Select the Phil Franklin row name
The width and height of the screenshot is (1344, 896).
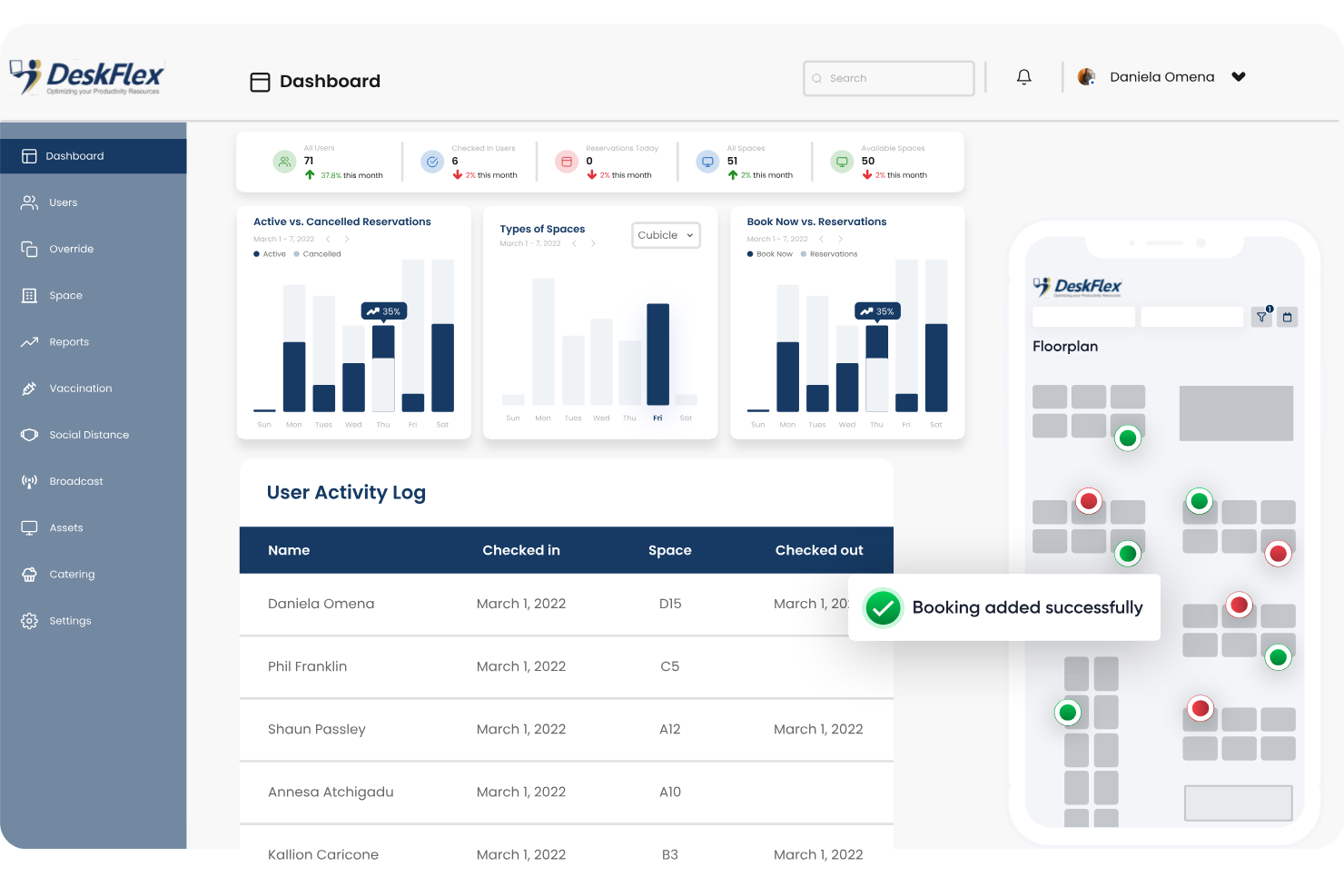point(307,666)
